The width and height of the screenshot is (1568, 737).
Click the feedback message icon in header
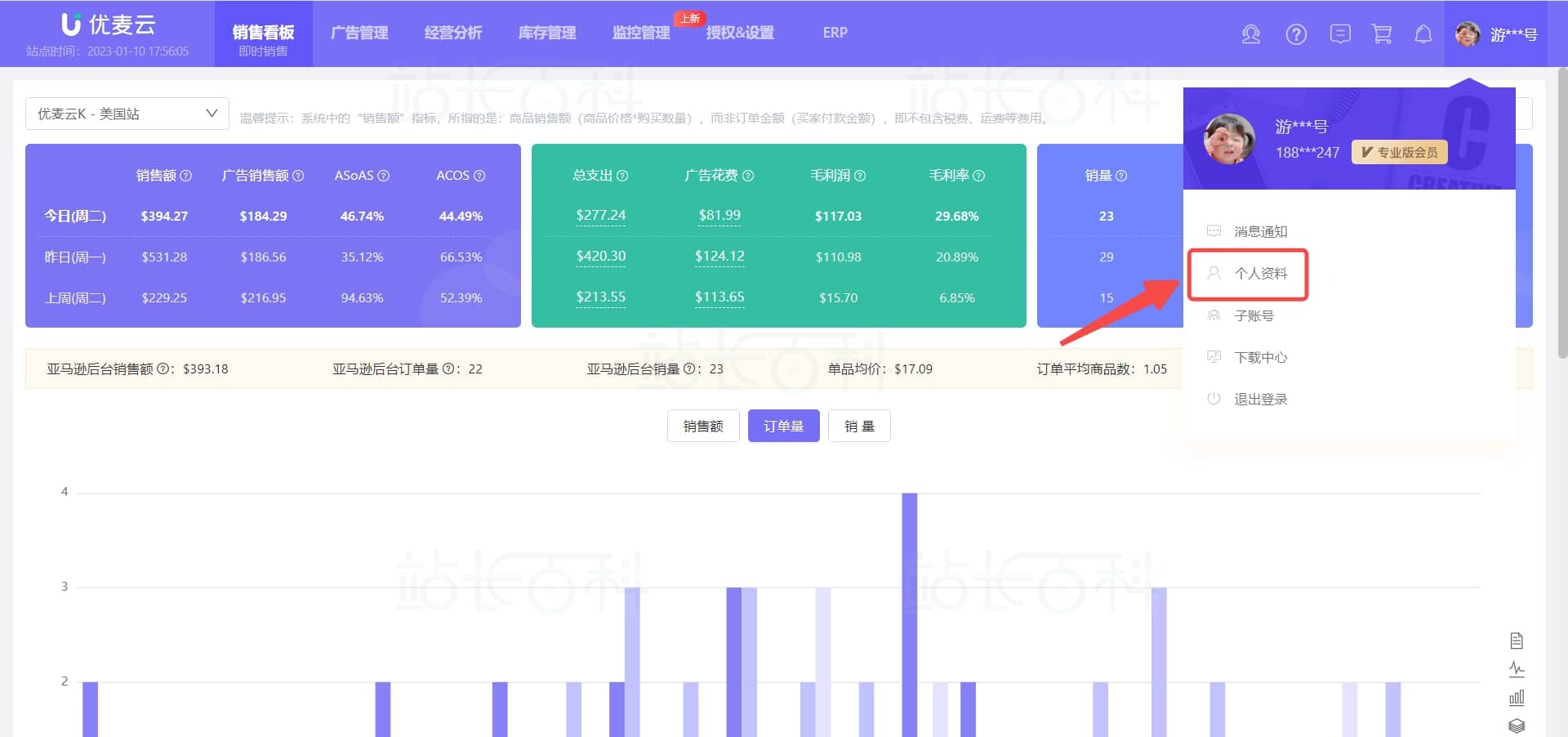tap(1339, 34)
